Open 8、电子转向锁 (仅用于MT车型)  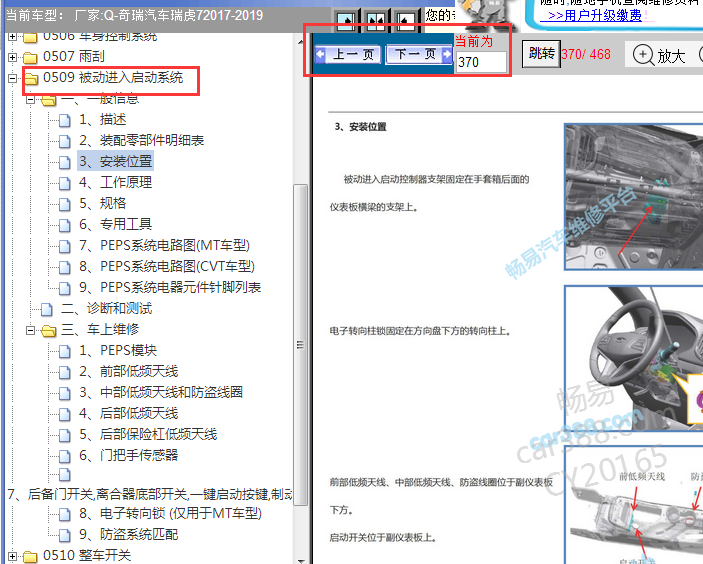coord(170,513)
